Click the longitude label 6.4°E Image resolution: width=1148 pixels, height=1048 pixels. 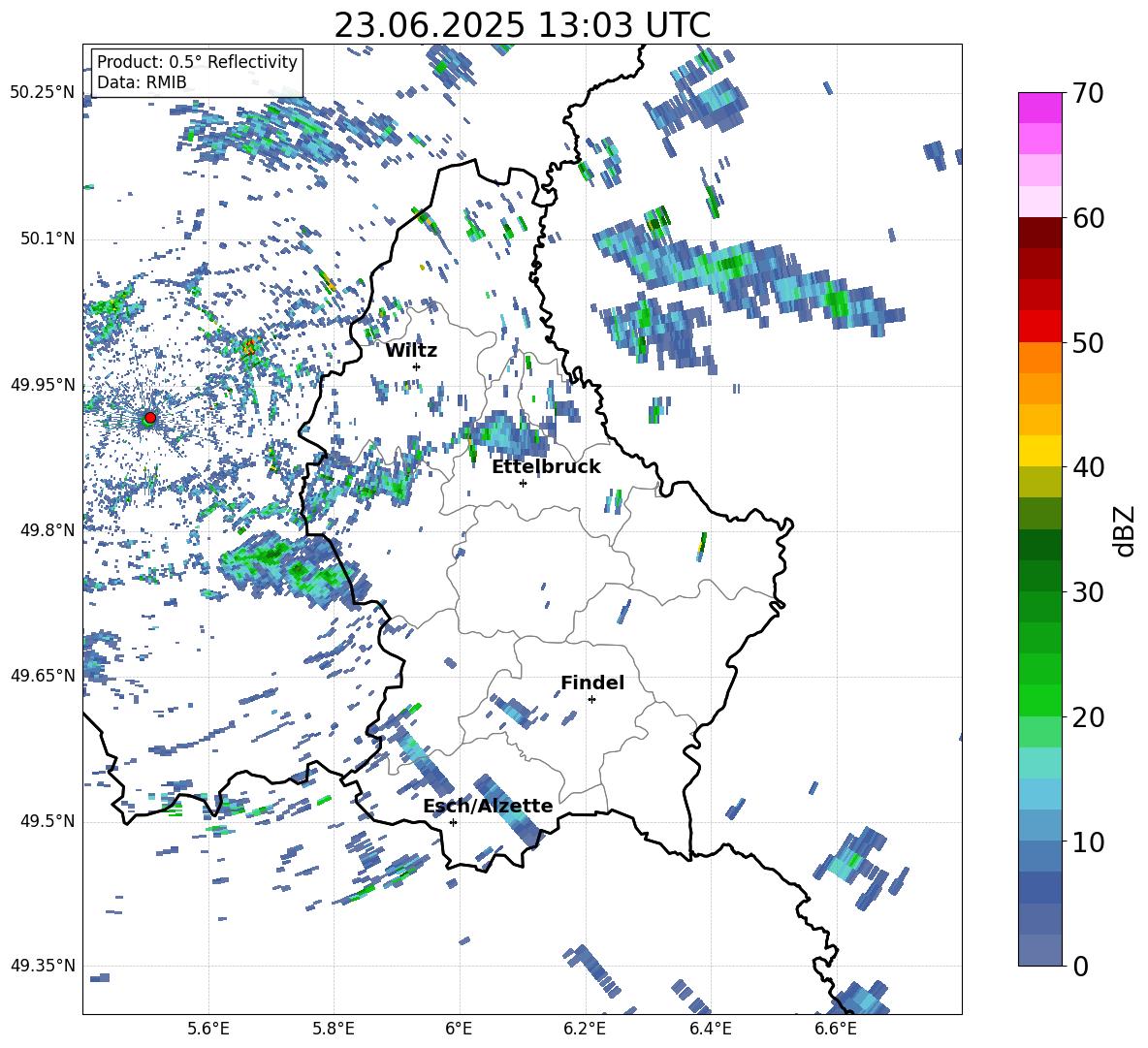(710, 1029)
